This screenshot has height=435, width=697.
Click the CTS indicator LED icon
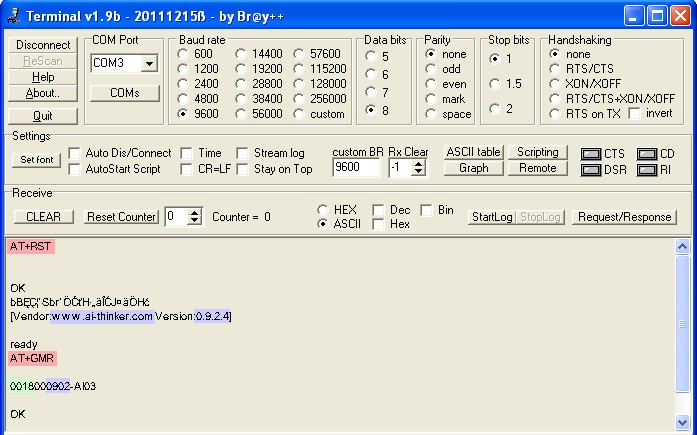point(591,154)
